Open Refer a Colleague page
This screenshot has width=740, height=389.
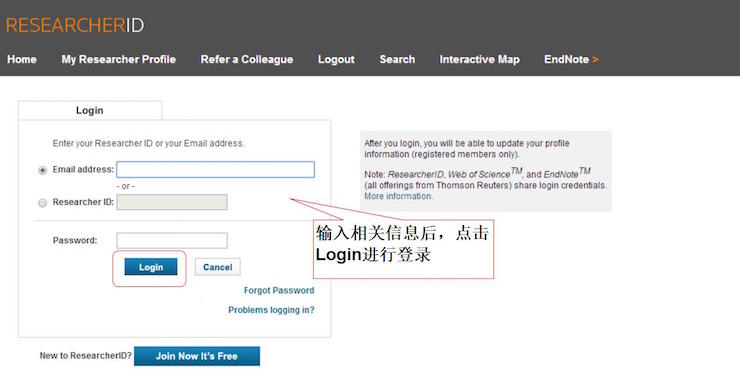tap(247, 59)
